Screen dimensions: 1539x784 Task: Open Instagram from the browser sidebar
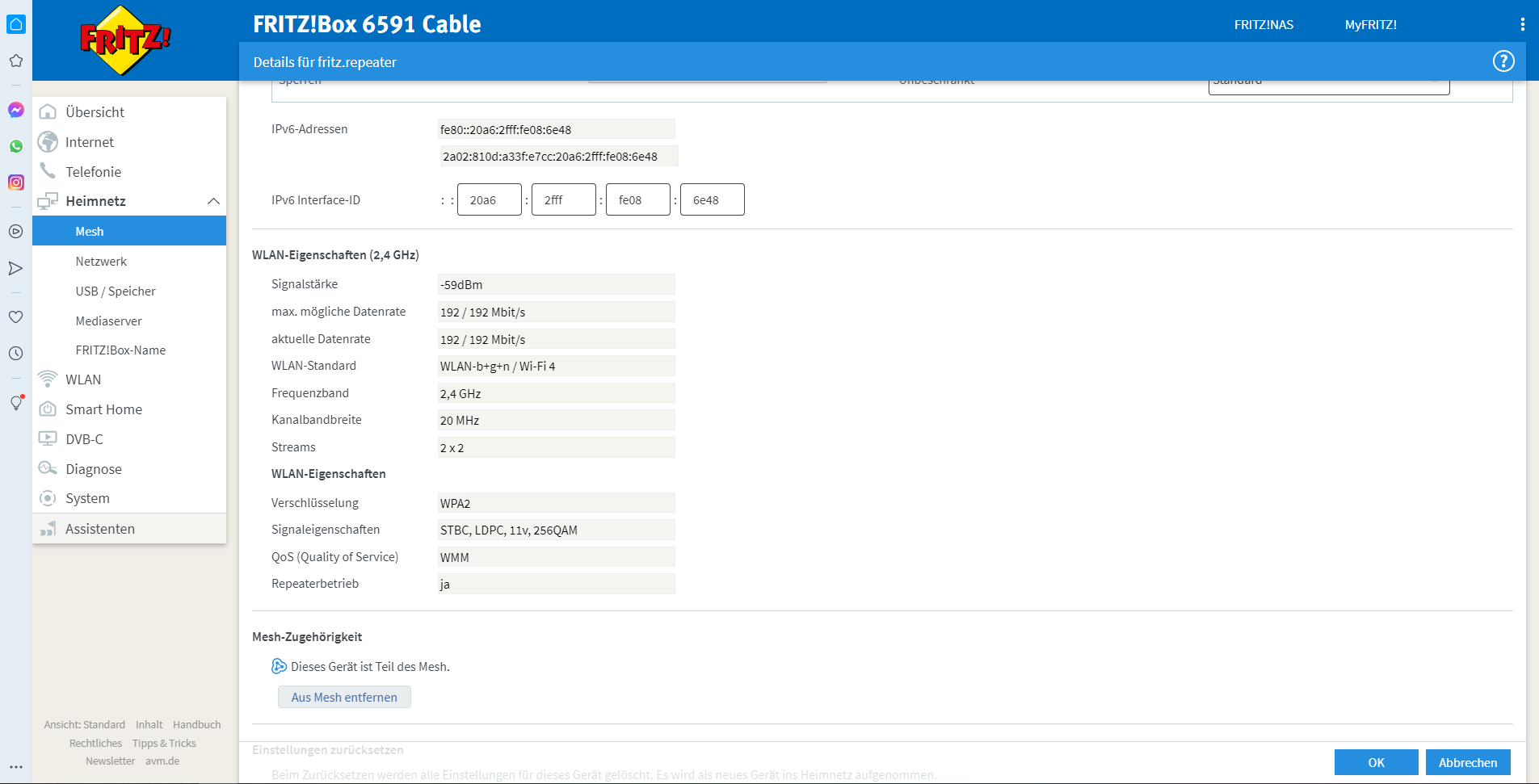pos(16,182)
